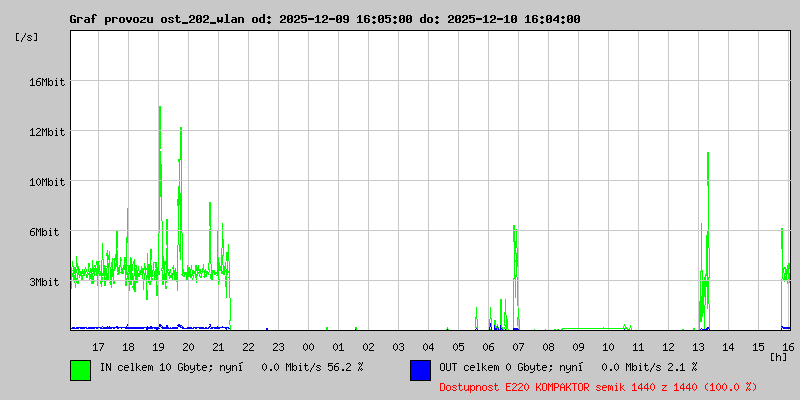Viewport: 800px width, 400px height.
Task: Click the 16Mbit y-axis label
Action: (x=47, y=82)
